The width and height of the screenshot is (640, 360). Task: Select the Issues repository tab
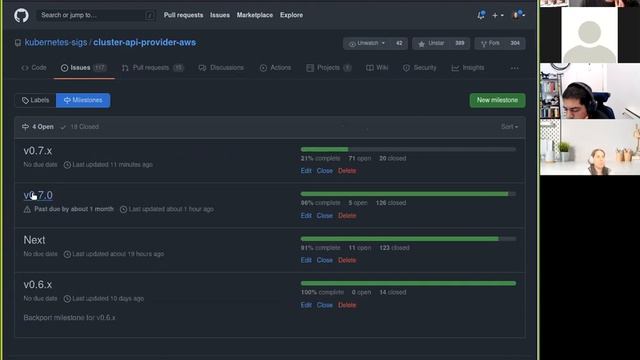pyautogui.click(x=84, y=68)
